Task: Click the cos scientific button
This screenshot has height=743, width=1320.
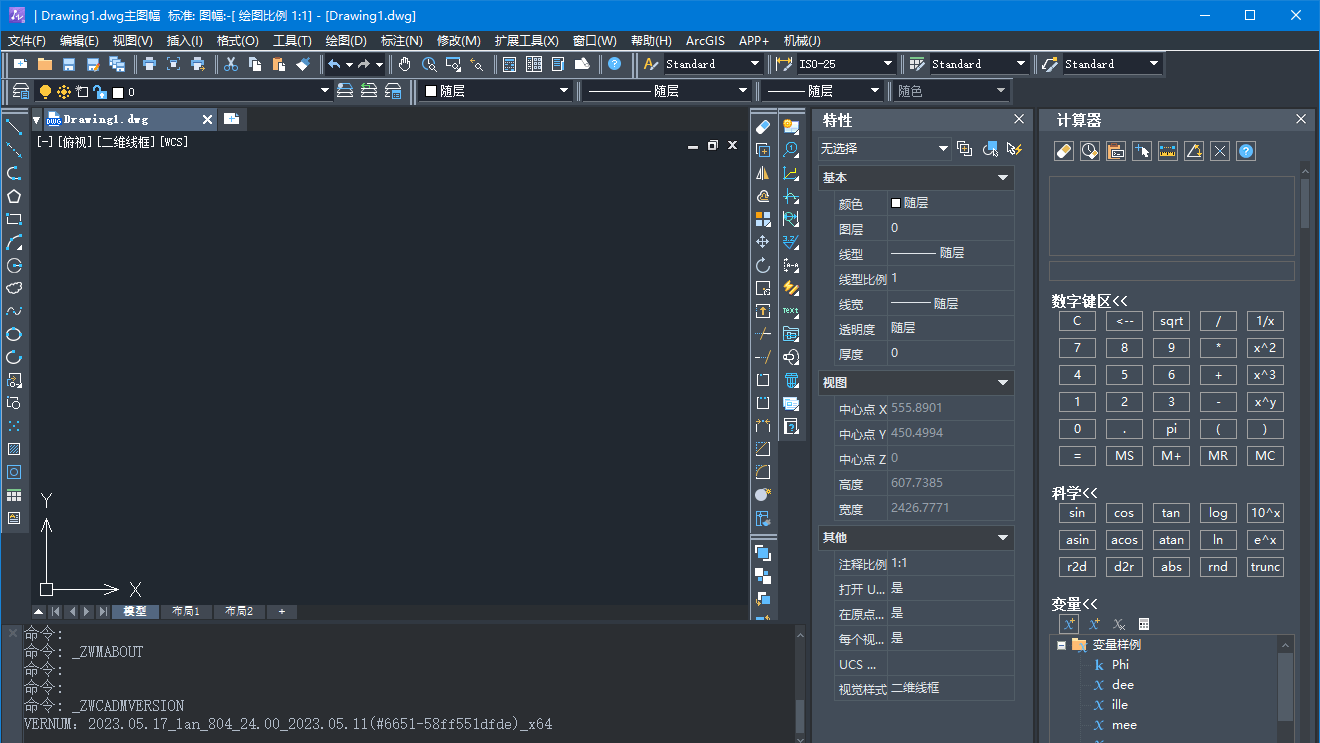Action: coord(1124,513)
